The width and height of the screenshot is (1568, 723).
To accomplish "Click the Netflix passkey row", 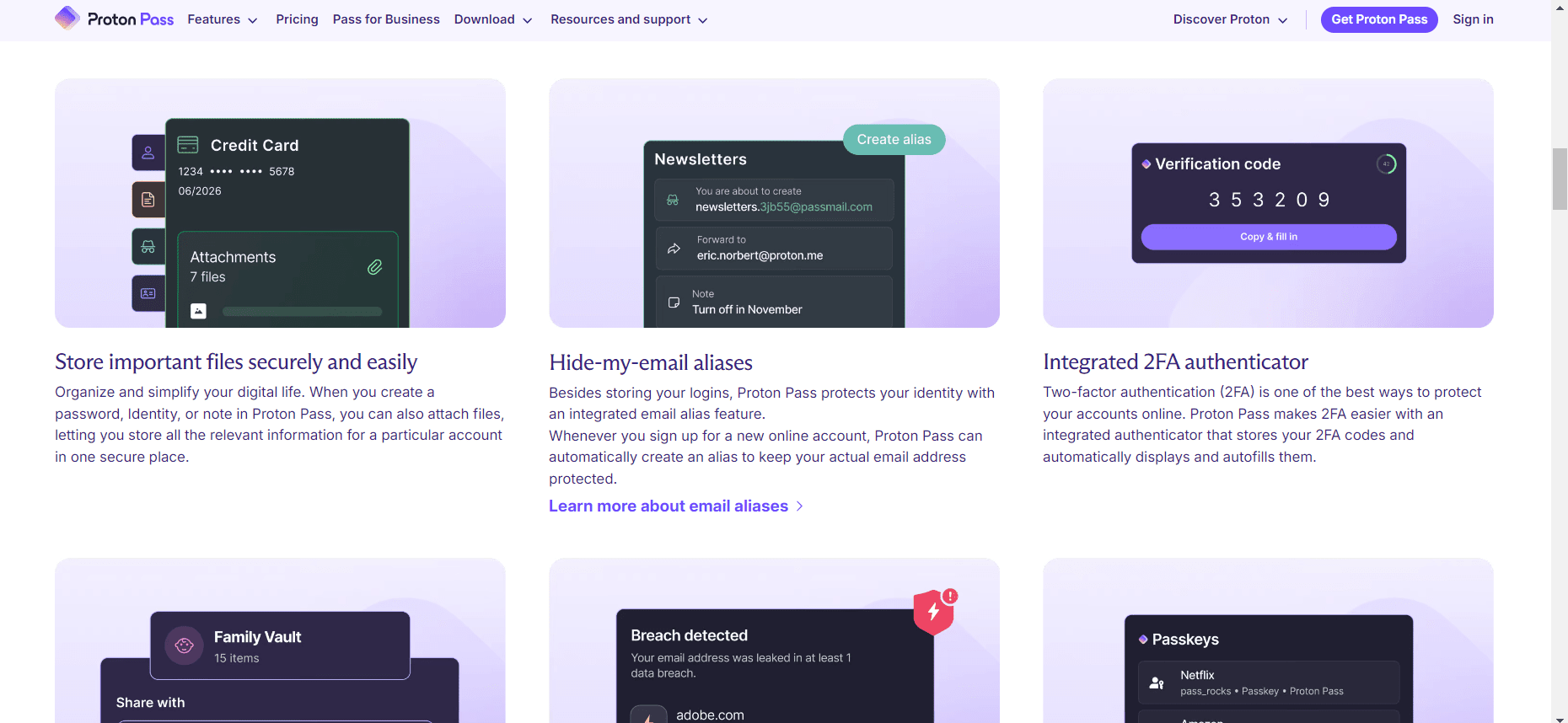I will (x=1269, y=683).
